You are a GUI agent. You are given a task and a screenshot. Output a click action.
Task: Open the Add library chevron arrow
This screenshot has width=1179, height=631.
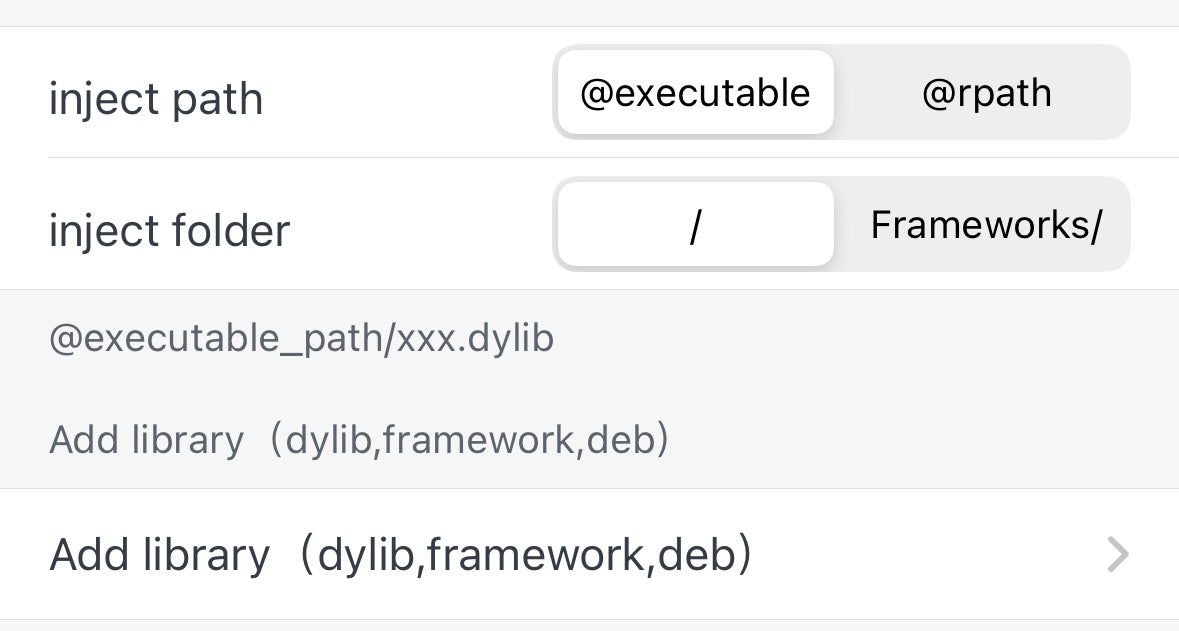[x=1117, y=554]
